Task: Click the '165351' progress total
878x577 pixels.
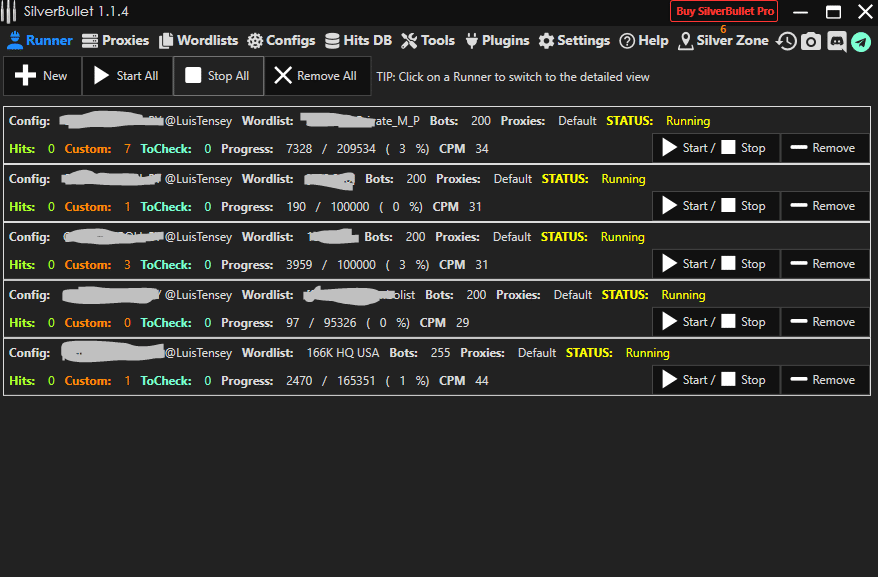Action: [356, 381]
